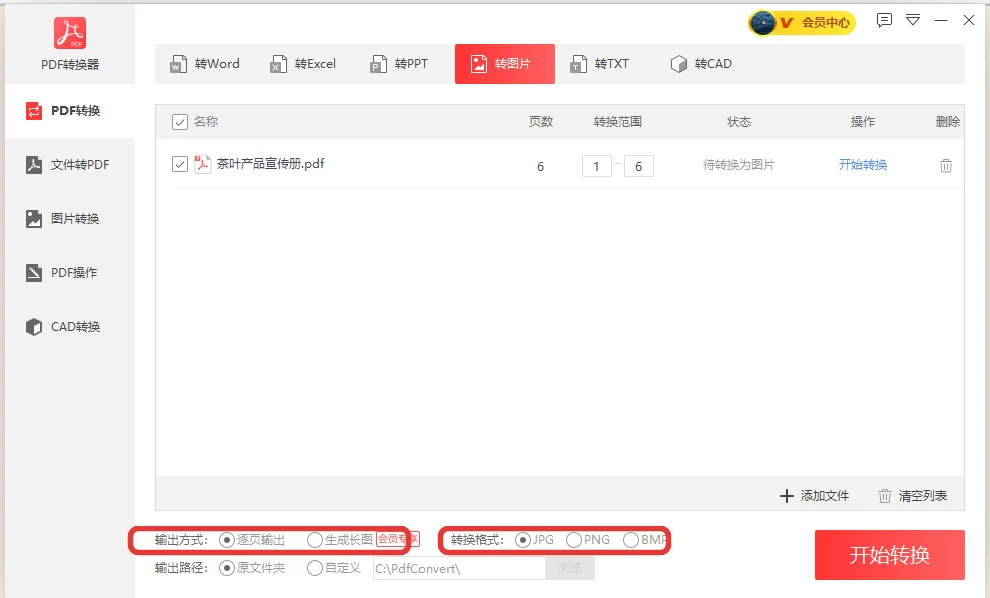Open the 图片转换 sidebar section
This screenshot has width=990, height=598.
(x=70, y=218)
